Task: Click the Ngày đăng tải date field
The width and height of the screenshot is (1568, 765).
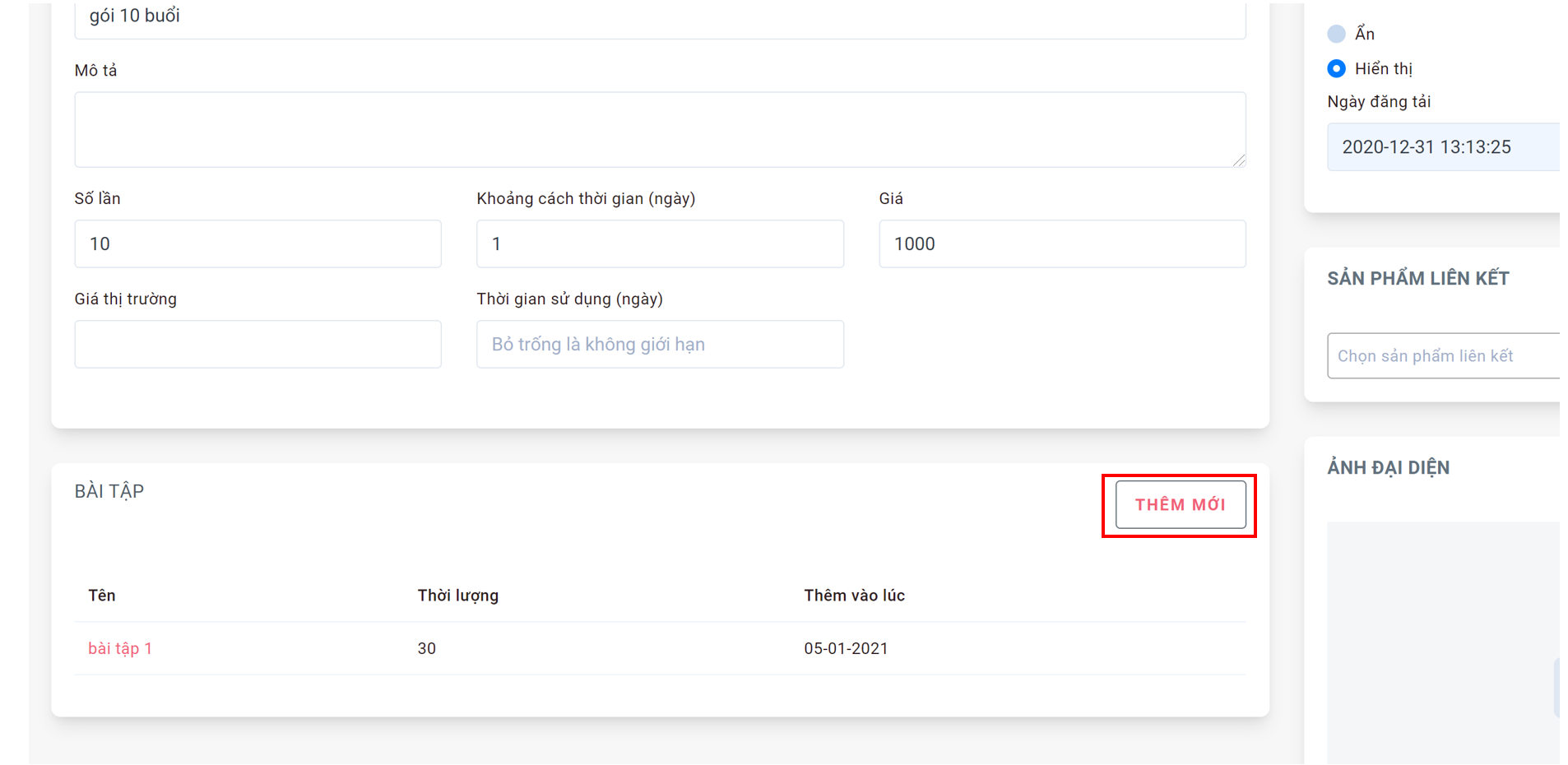Action: click(x=1443, y=146)
